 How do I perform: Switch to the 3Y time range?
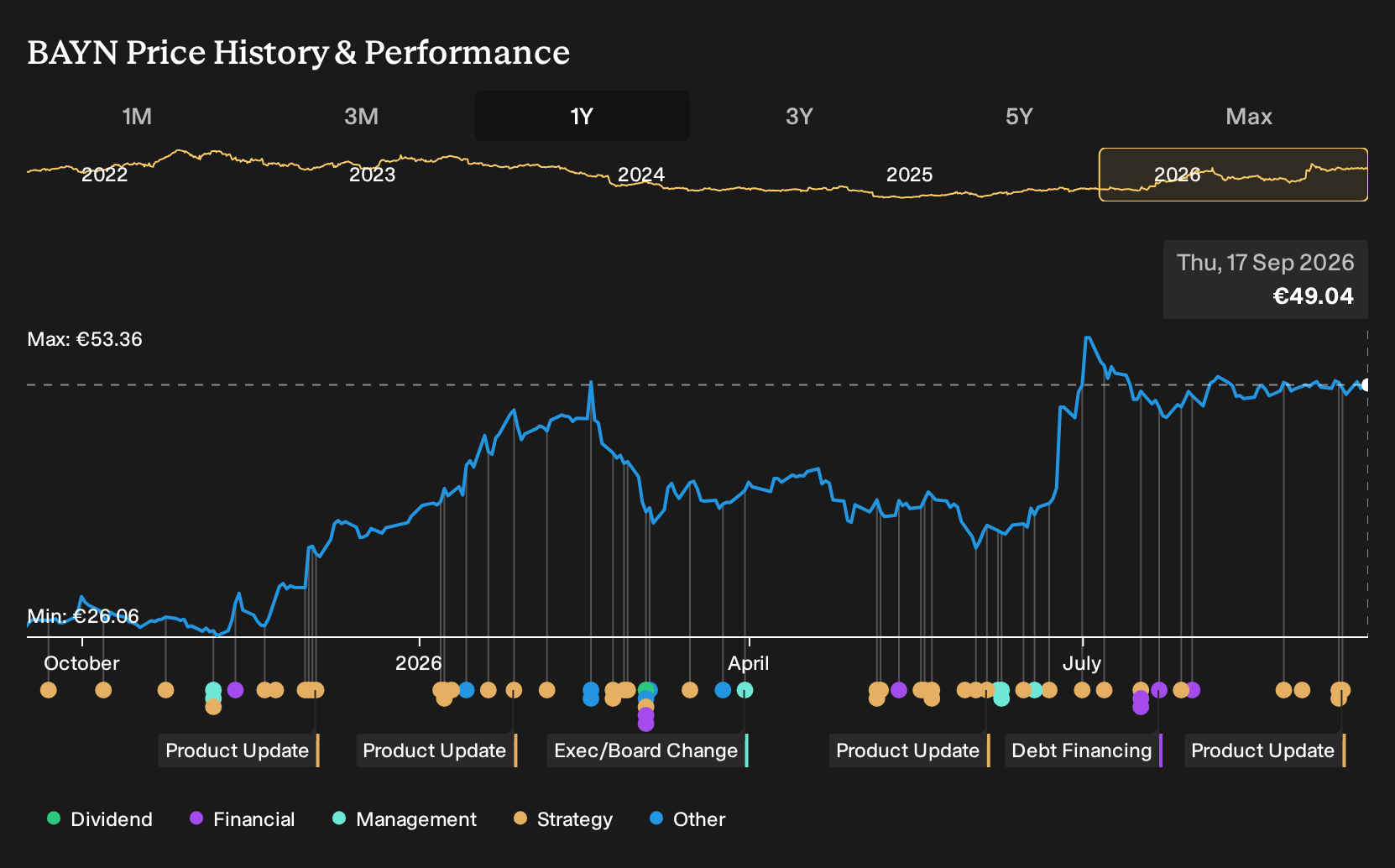(x=799, y=116)
